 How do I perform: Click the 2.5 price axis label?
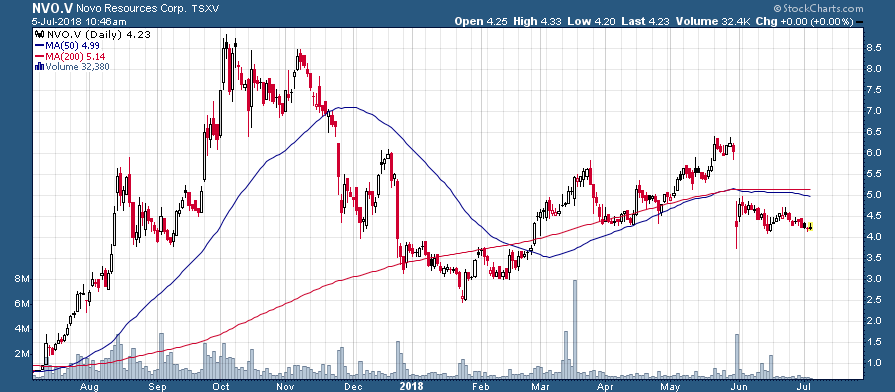pyautogui.click(x=873, y=300)
